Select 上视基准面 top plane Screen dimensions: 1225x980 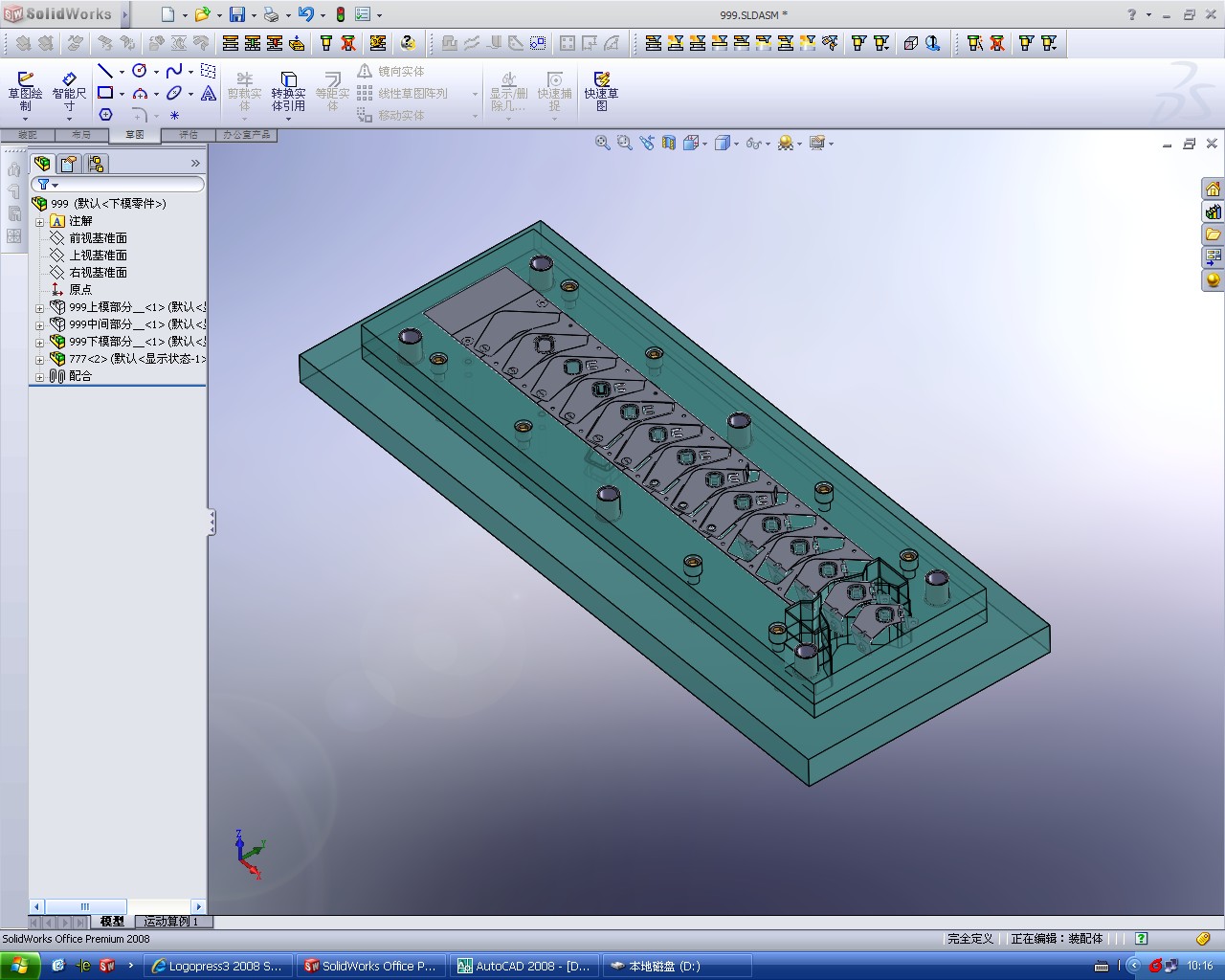click(98, 256)
